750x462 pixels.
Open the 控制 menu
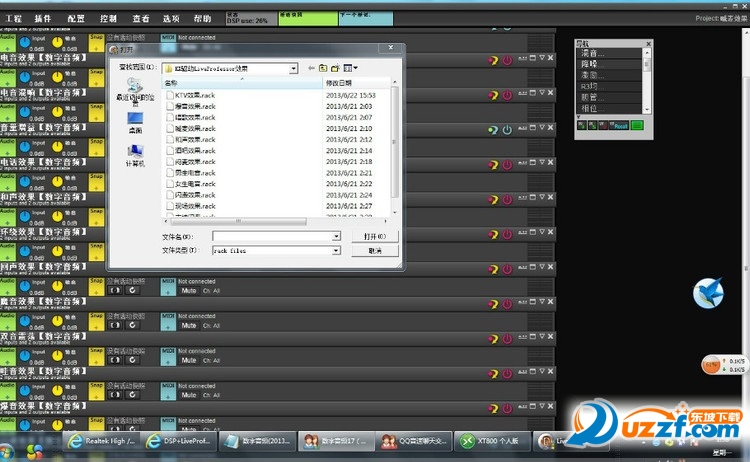[108, 19]
